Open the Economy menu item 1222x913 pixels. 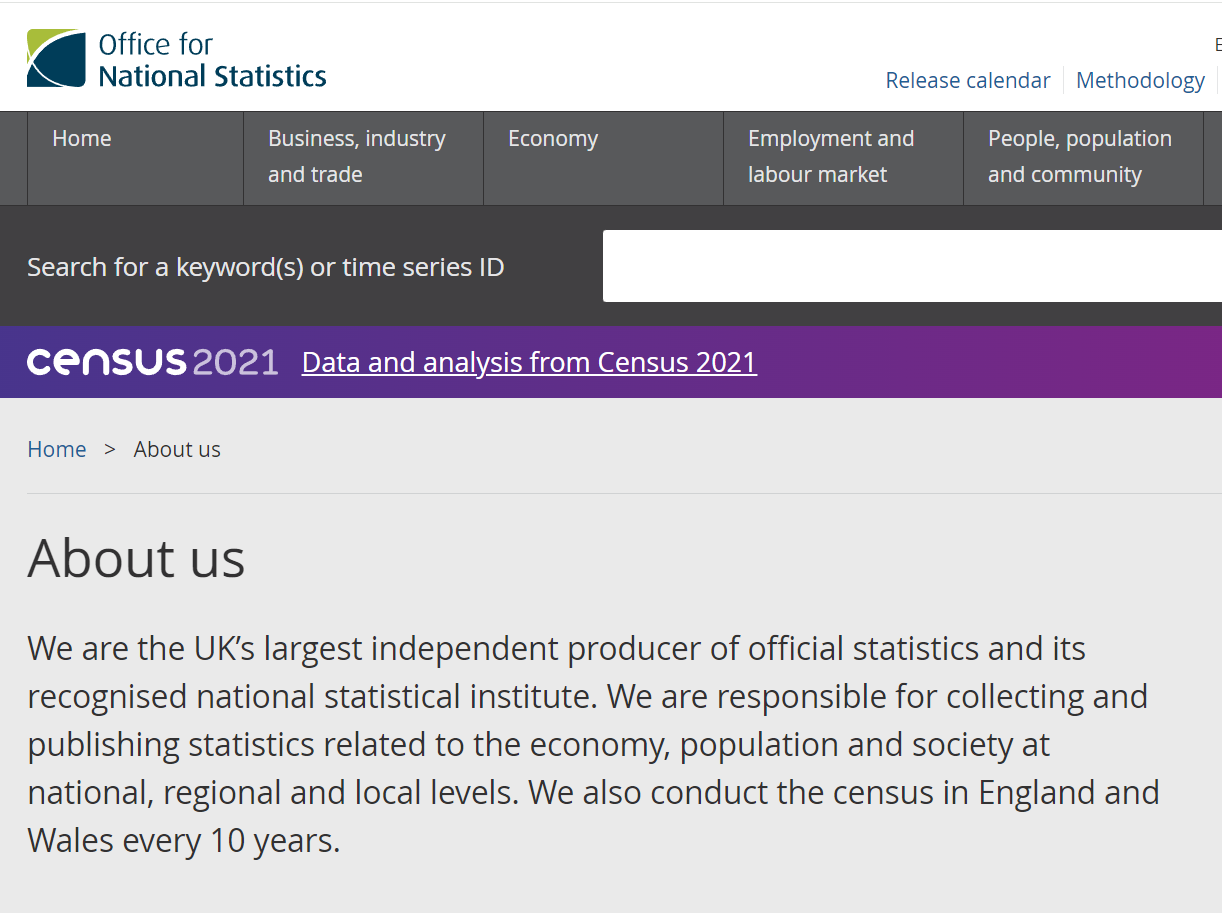(604, 158)
